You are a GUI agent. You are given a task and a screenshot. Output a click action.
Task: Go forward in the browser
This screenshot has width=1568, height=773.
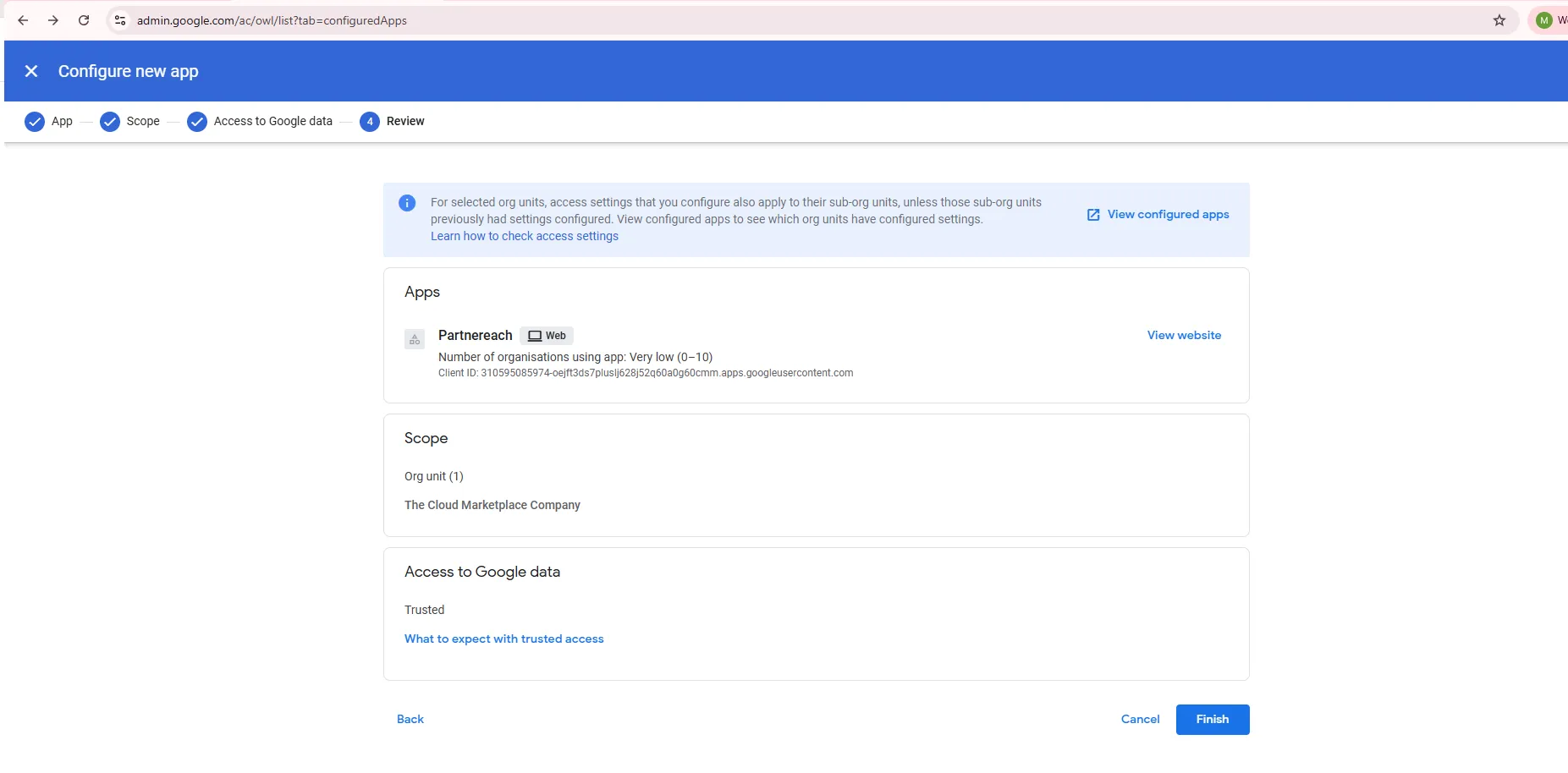[53, 20]
